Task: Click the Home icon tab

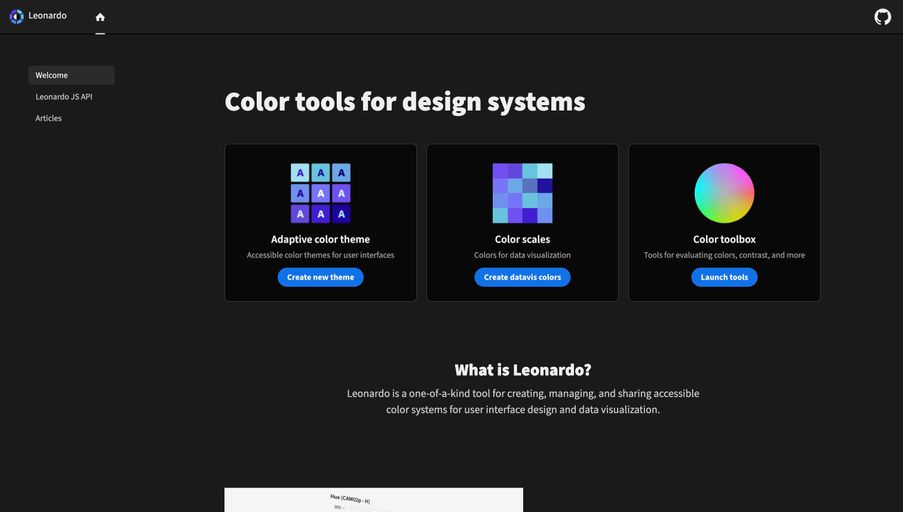Action: point(100,17)
